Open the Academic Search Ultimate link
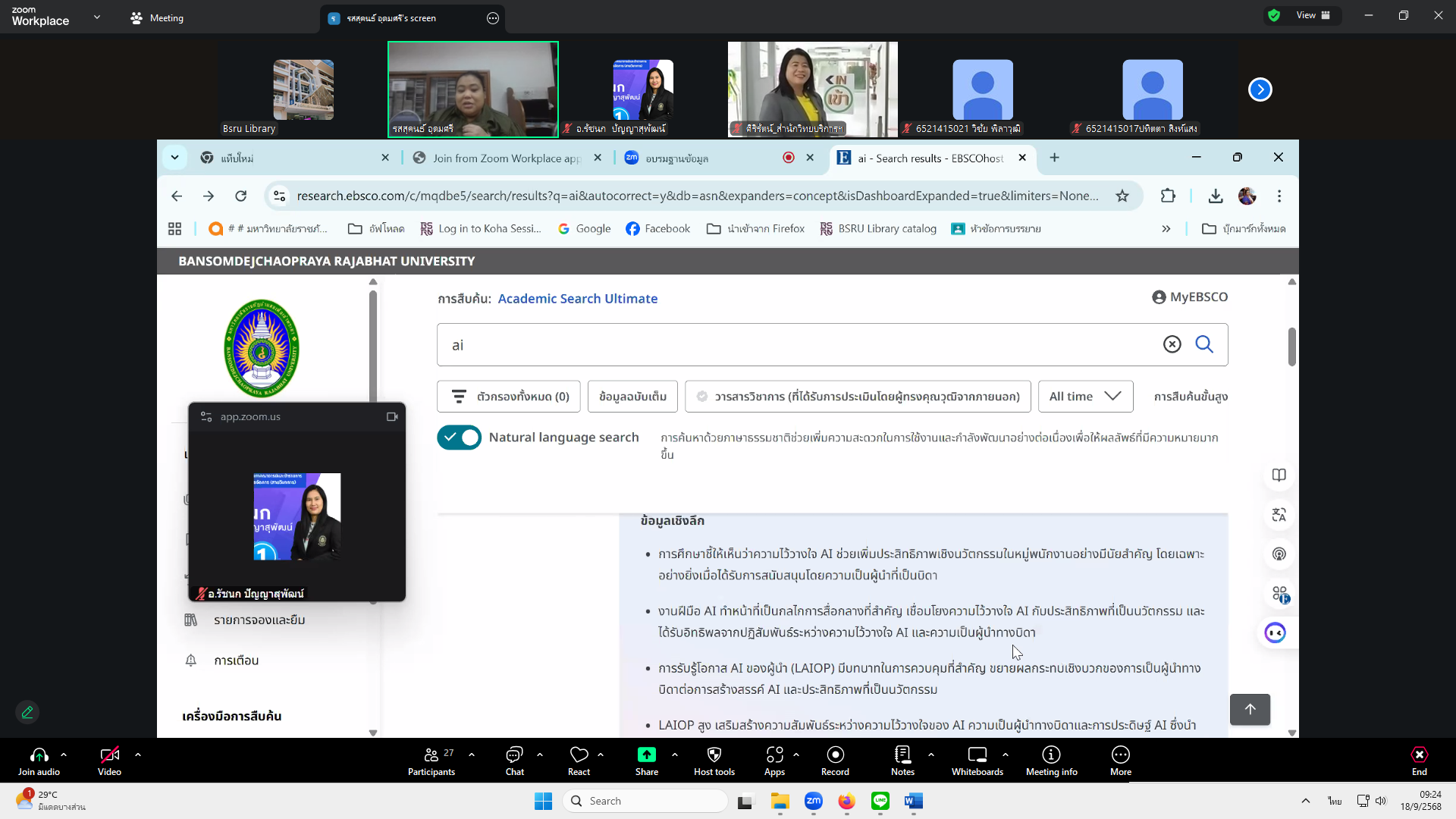This screenshot has height=819, width=1456. pyautogui.click(x=577, y=299)
